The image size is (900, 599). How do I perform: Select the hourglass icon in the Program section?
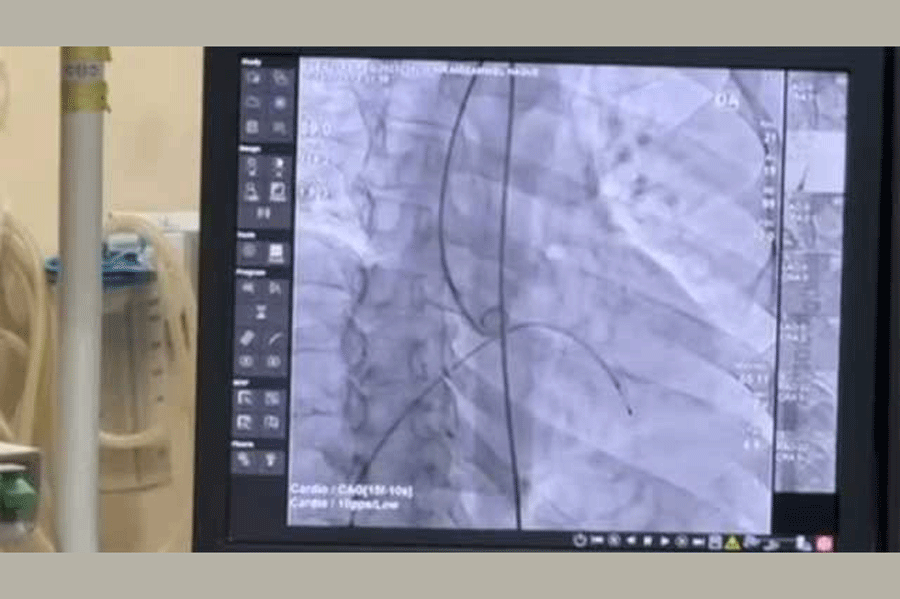(262, 313)
